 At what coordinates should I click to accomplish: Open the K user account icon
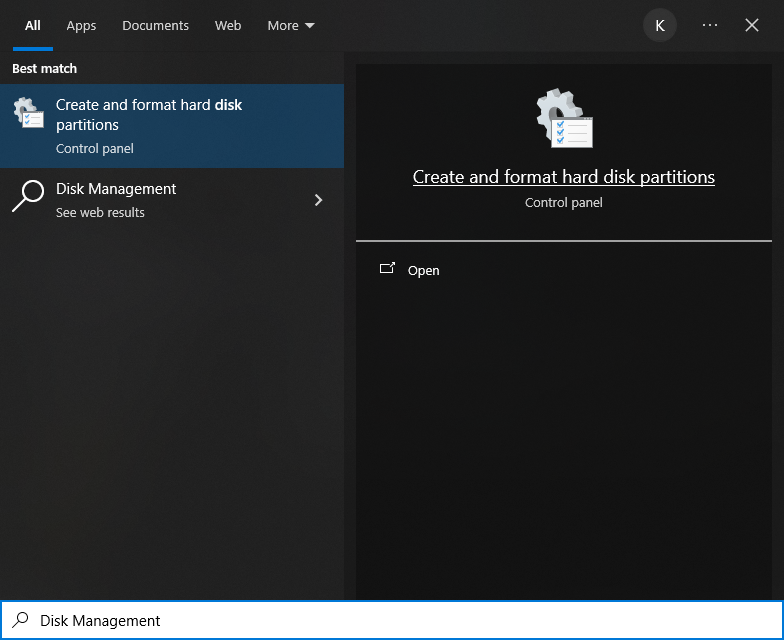660,26
